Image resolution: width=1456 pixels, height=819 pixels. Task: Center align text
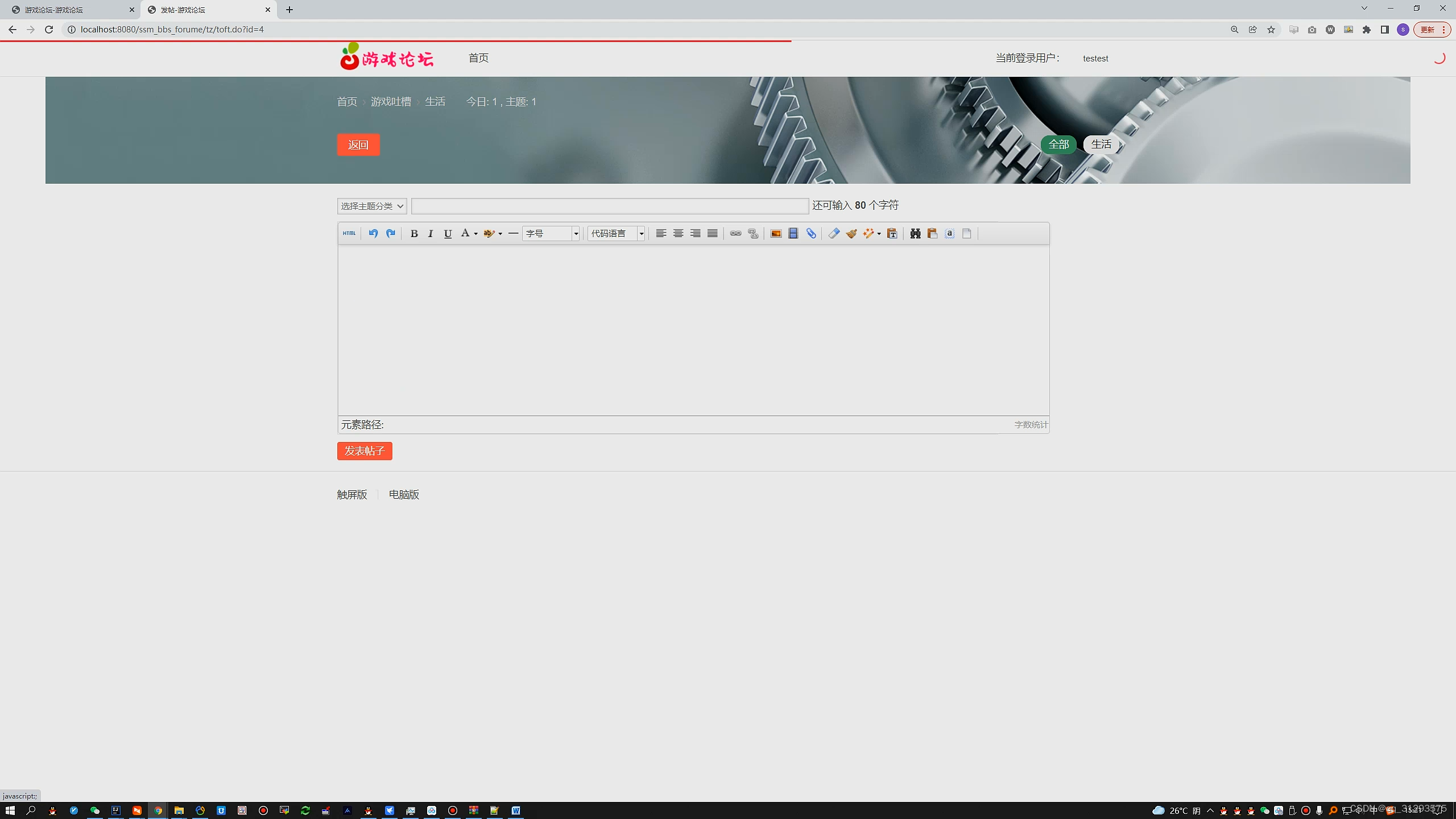click(678, 233)
